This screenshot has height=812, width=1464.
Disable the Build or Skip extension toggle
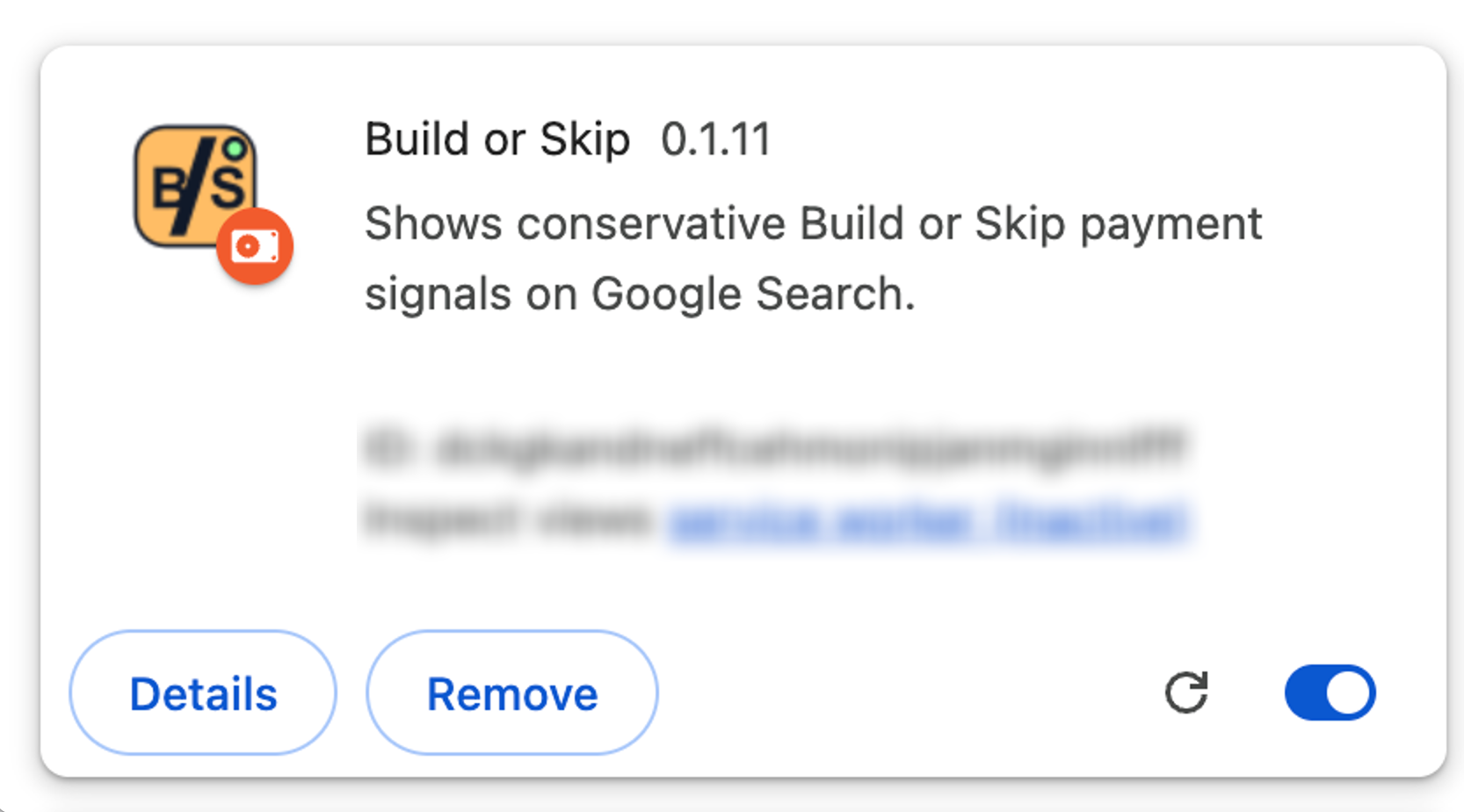click(1330, 692)
